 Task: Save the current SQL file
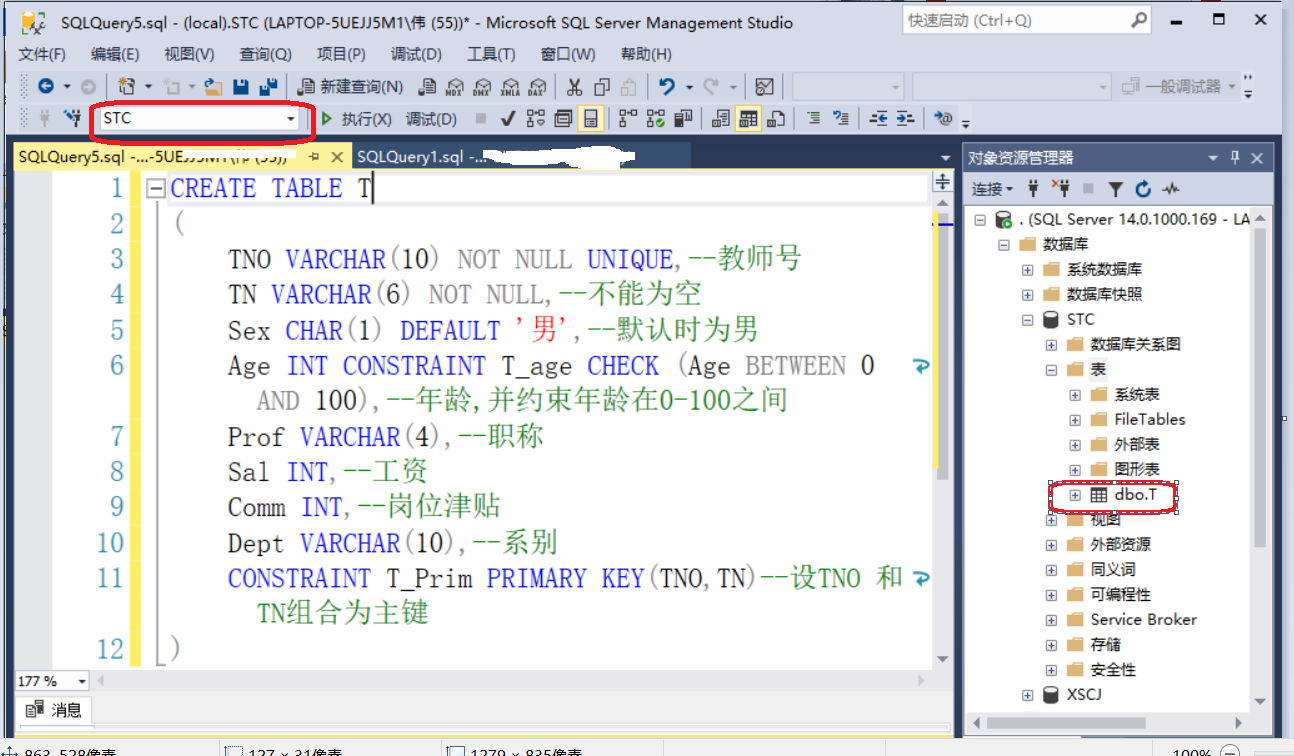[x=243, y=86]
